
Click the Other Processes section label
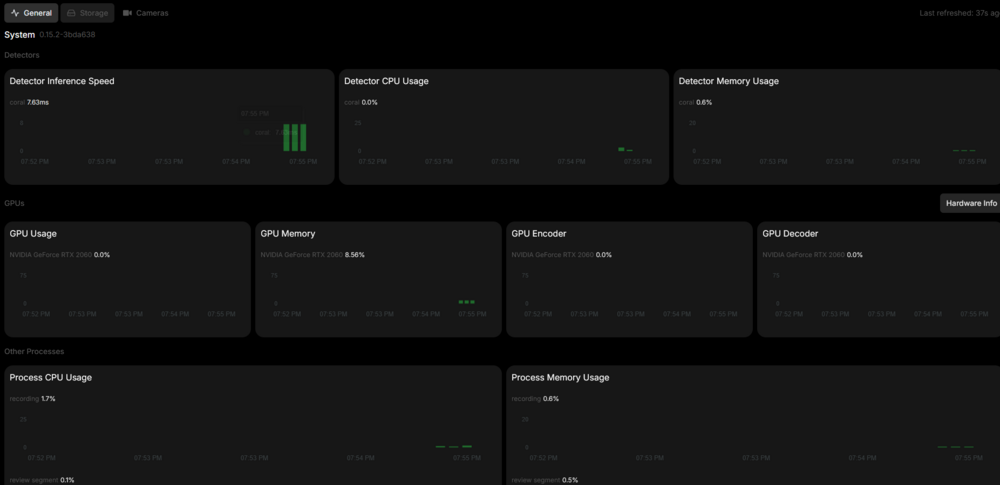point(34,351)
